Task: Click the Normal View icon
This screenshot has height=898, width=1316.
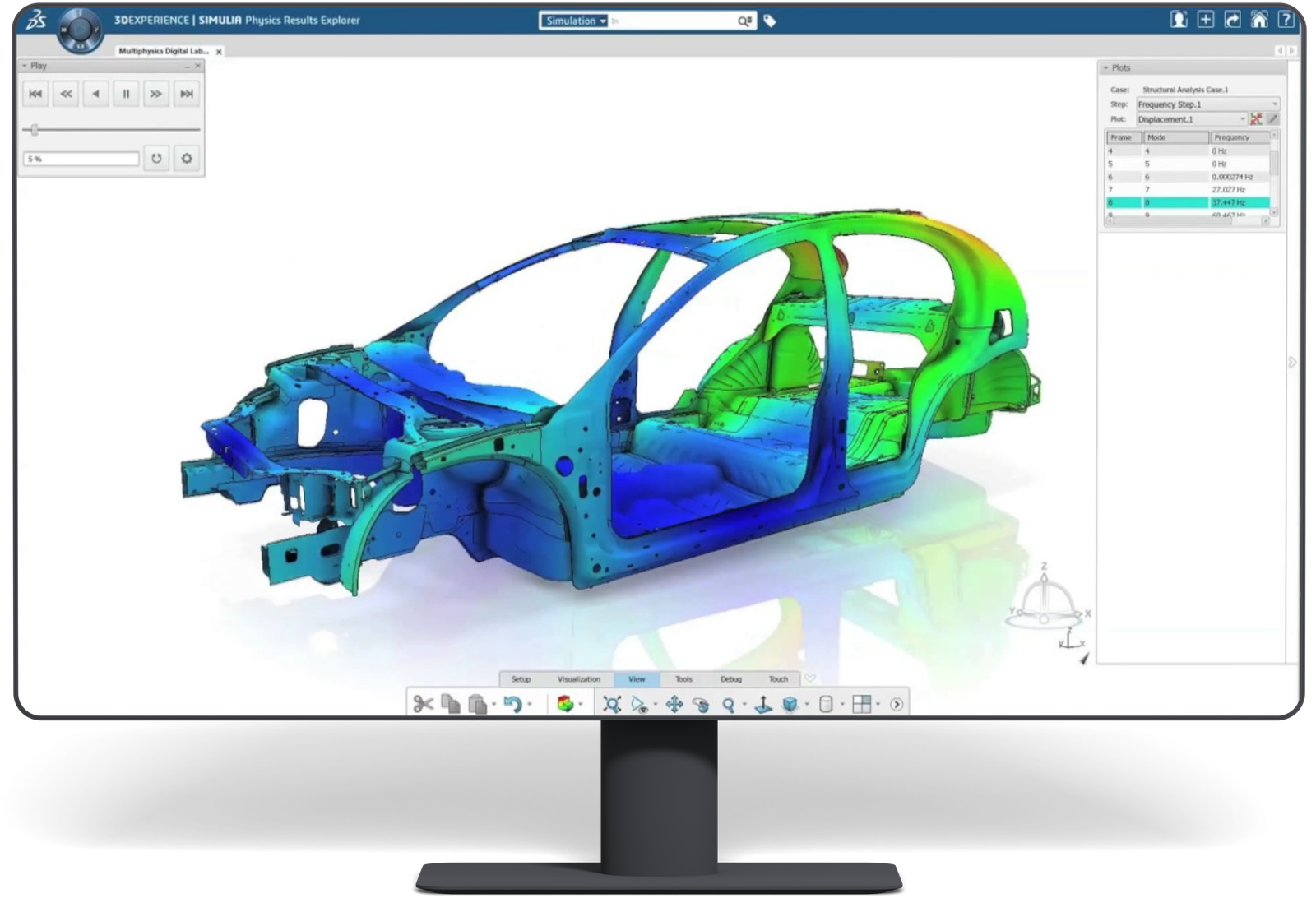Action: coord(763,704)
